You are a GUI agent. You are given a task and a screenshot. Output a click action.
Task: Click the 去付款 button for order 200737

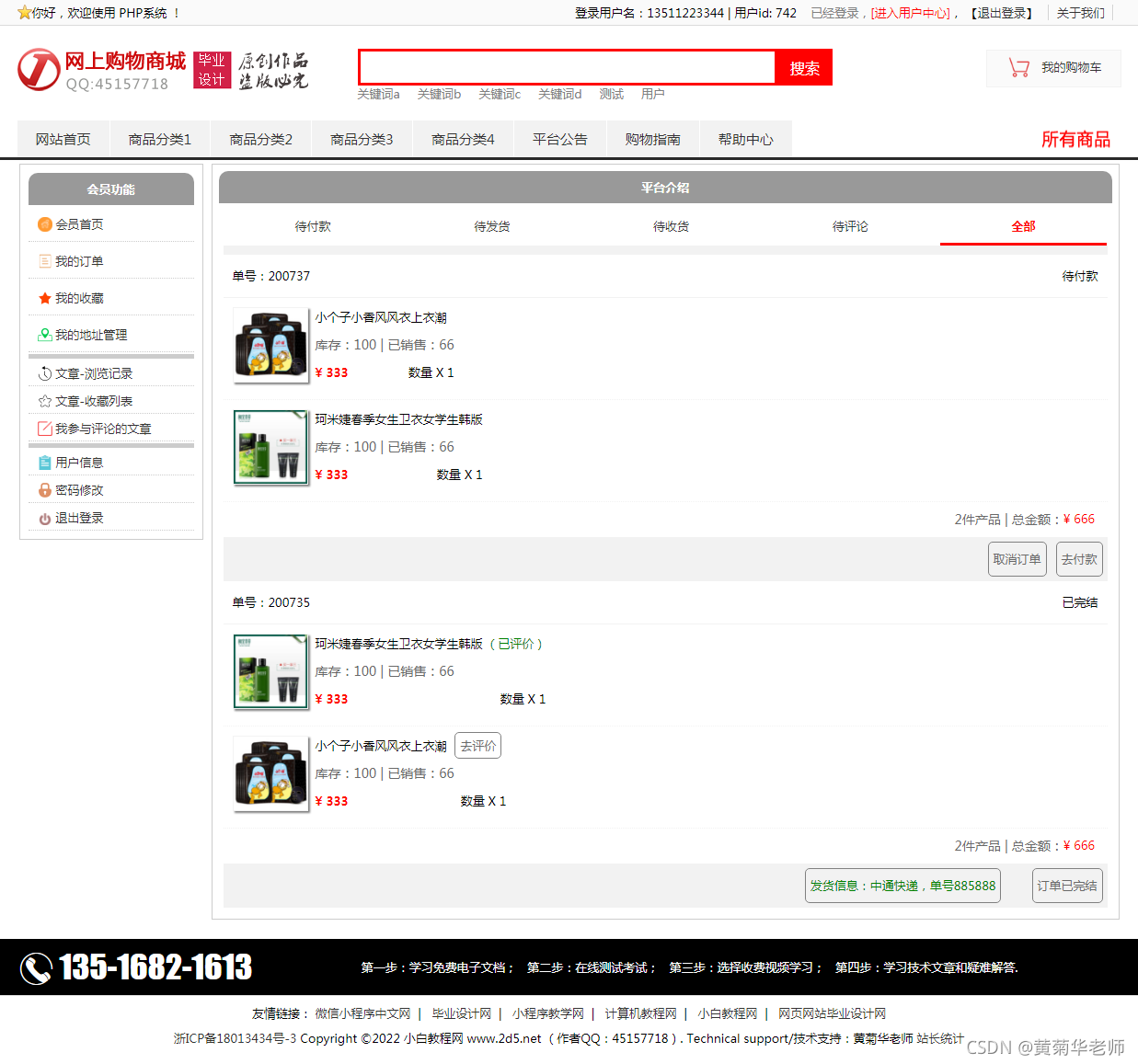click(x=1078, y=558)
